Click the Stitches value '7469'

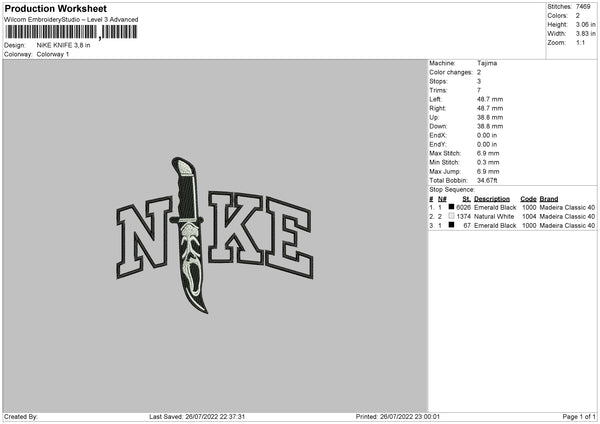click(x=583, y=7)
